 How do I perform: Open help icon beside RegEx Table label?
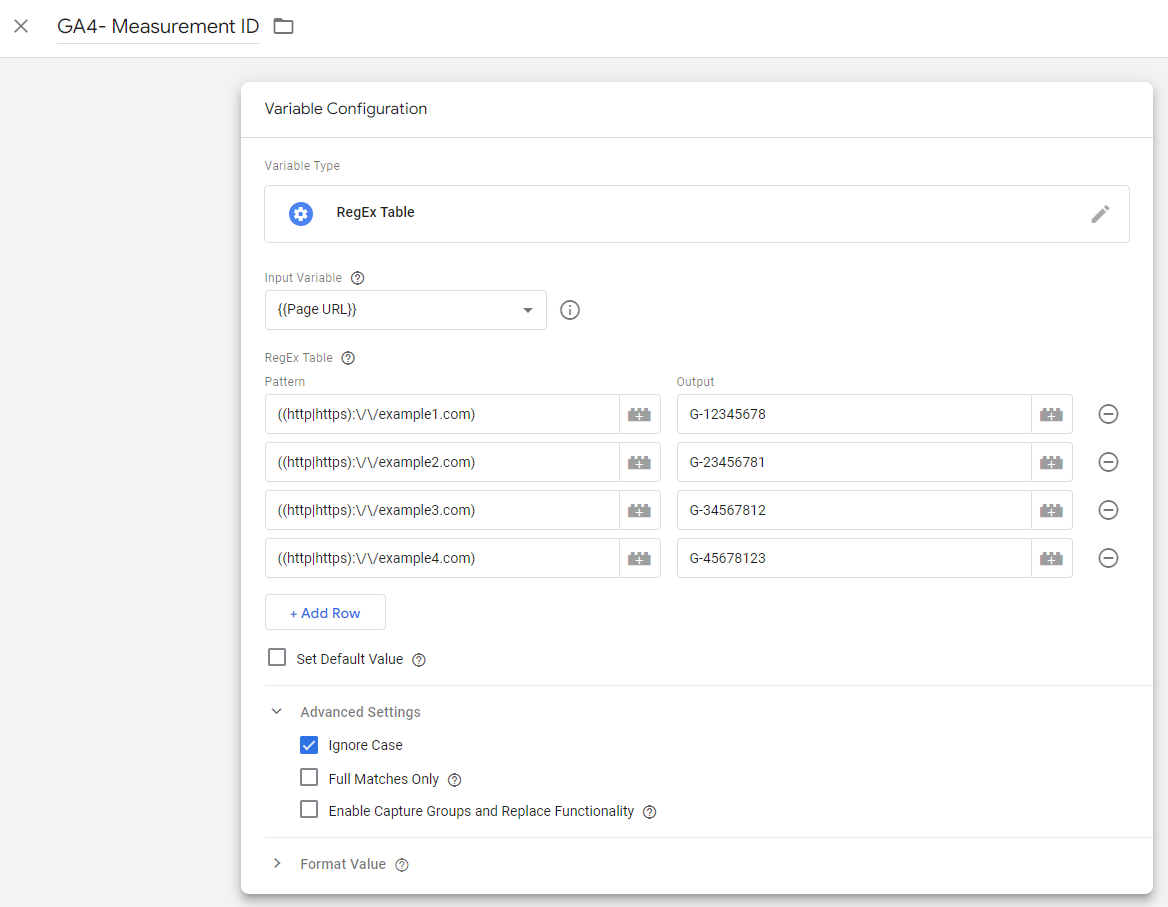coord(348,358)
